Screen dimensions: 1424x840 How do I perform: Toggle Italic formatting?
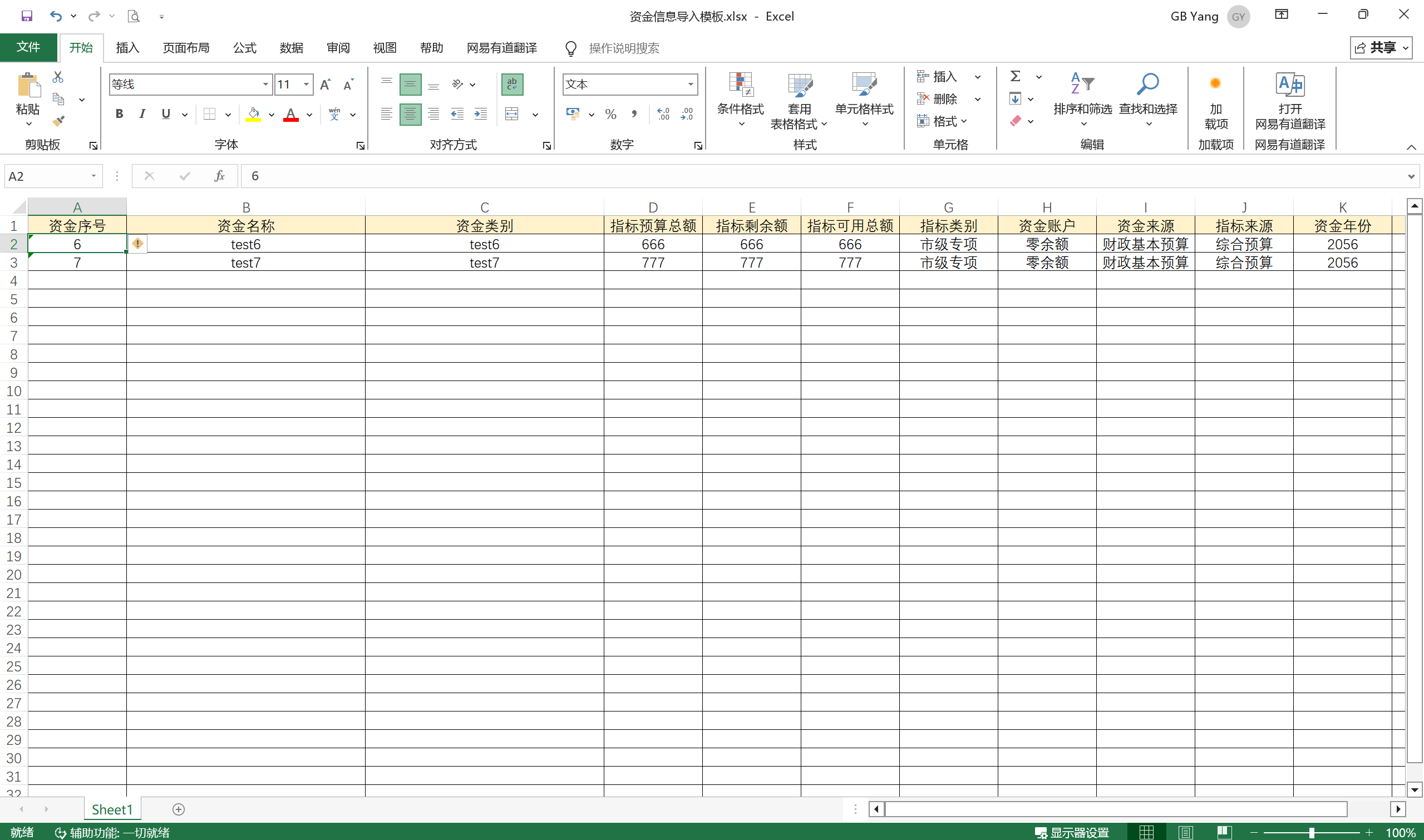142,115
